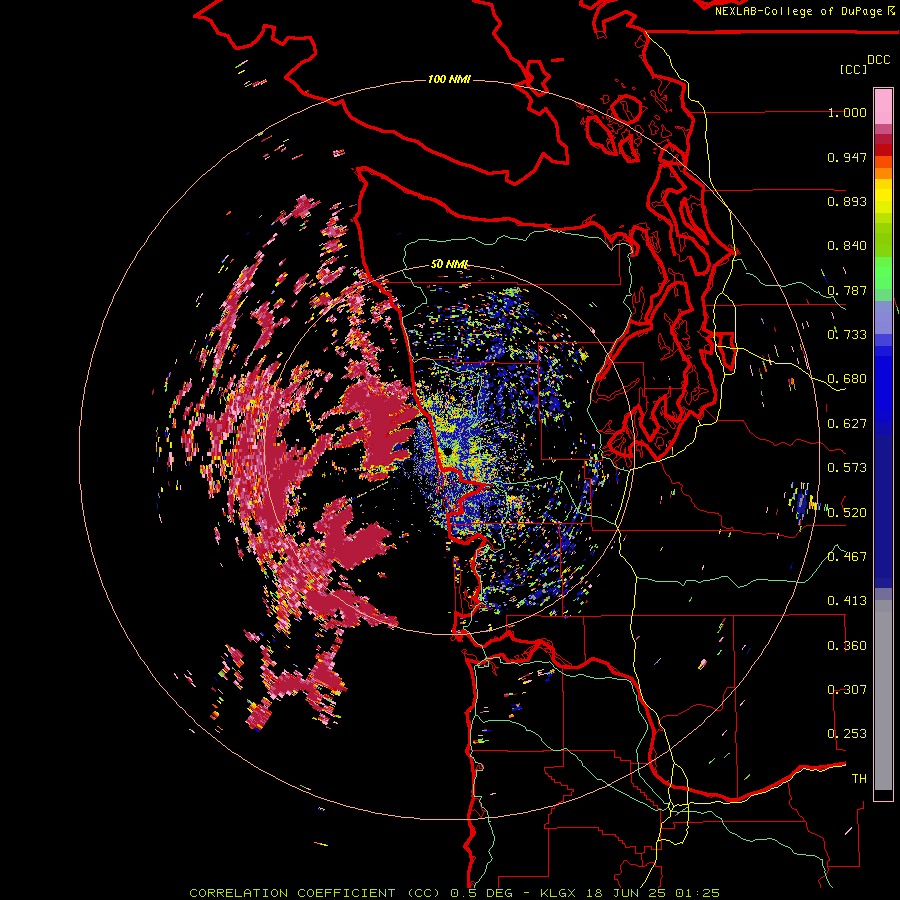
Task: Click the NEXLAB-College of DuPage watermark text
Action: (x=805, y=11)
